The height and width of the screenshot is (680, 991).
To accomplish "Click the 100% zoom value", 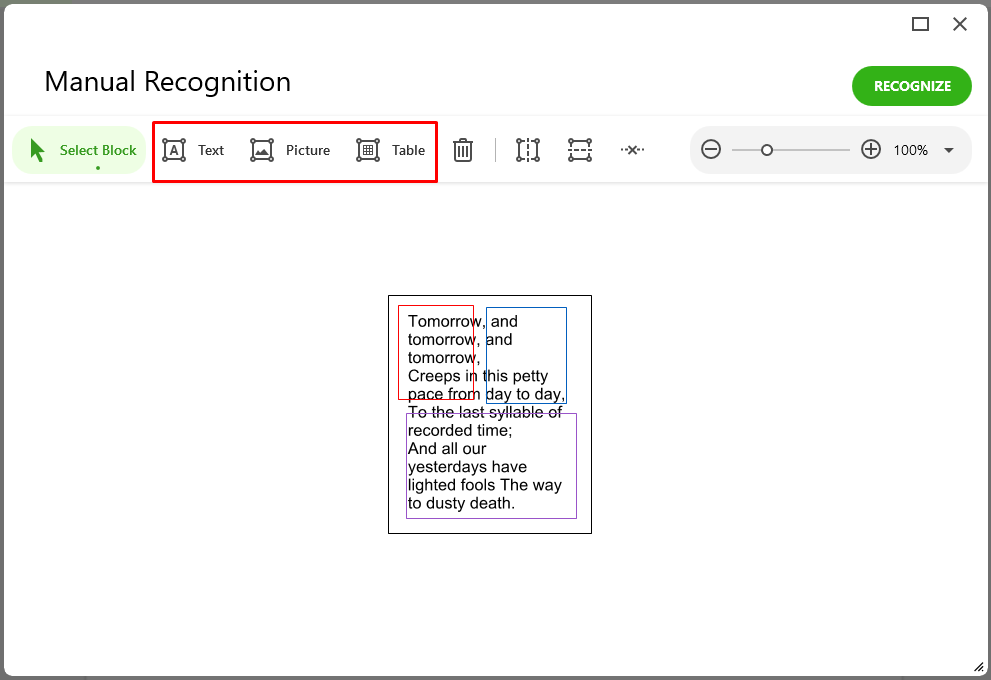I will 910,150.
